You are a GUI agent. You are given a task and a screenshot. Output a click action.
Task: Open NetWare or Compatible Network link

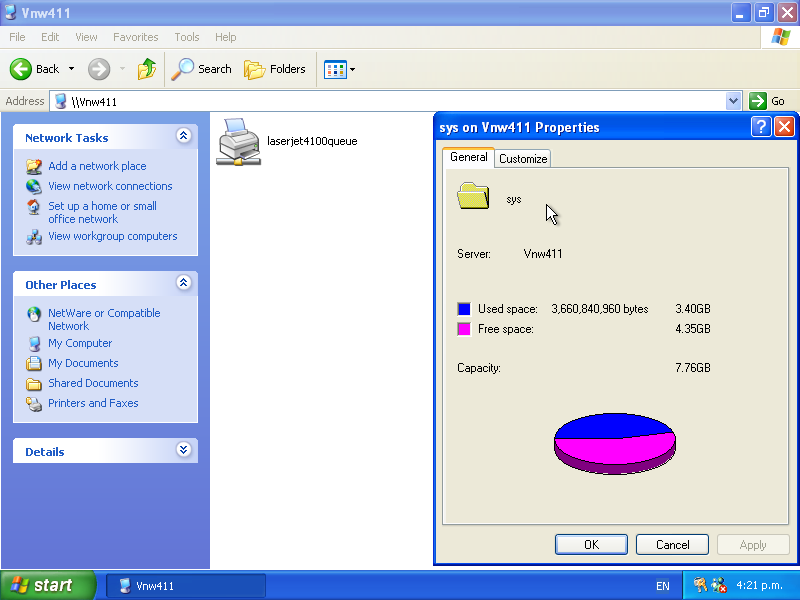point(104,319)
